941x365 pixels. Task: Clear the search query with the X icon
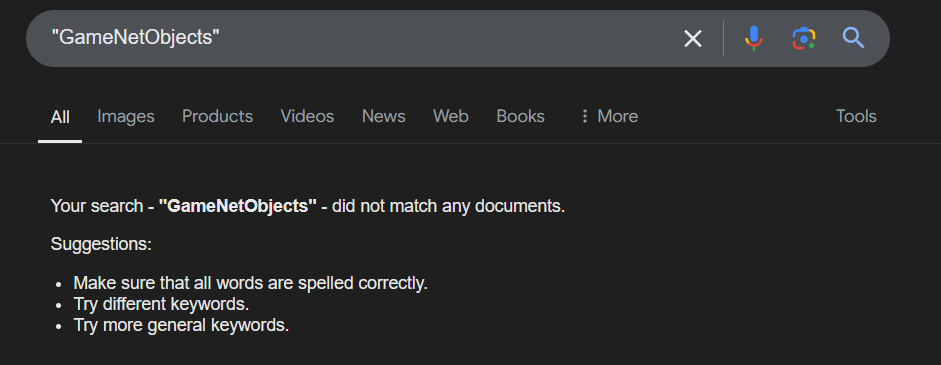click(x=693, y=38)
